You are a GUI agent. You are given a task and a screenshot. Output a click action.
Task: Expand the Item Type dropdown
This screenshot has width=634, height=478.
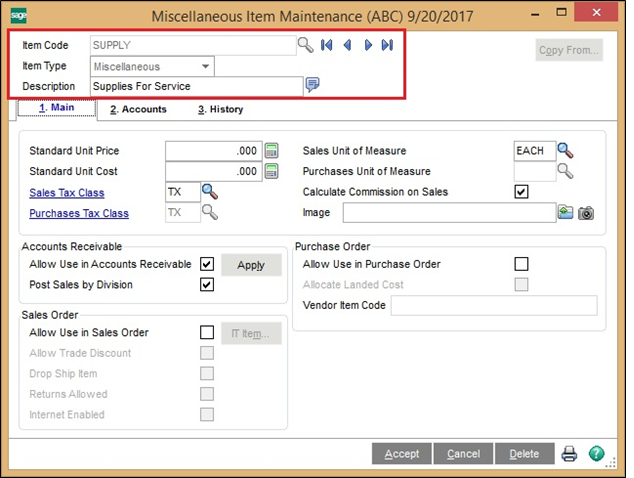click(x=205, y=66)
